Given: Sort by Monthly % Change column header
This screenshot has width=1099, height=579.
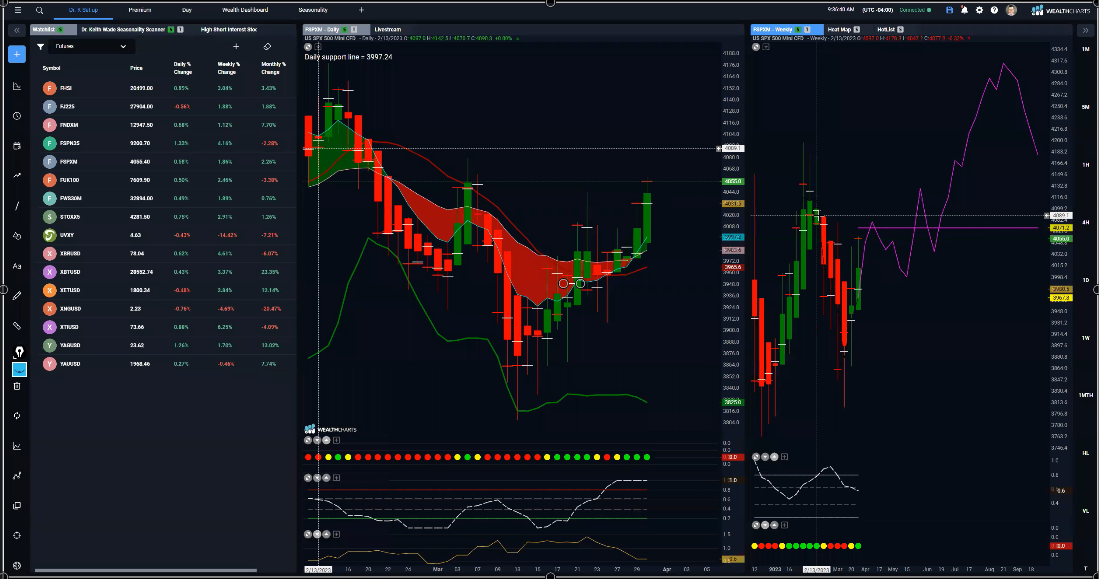Looking at the screenshot, I should (272, 68).
